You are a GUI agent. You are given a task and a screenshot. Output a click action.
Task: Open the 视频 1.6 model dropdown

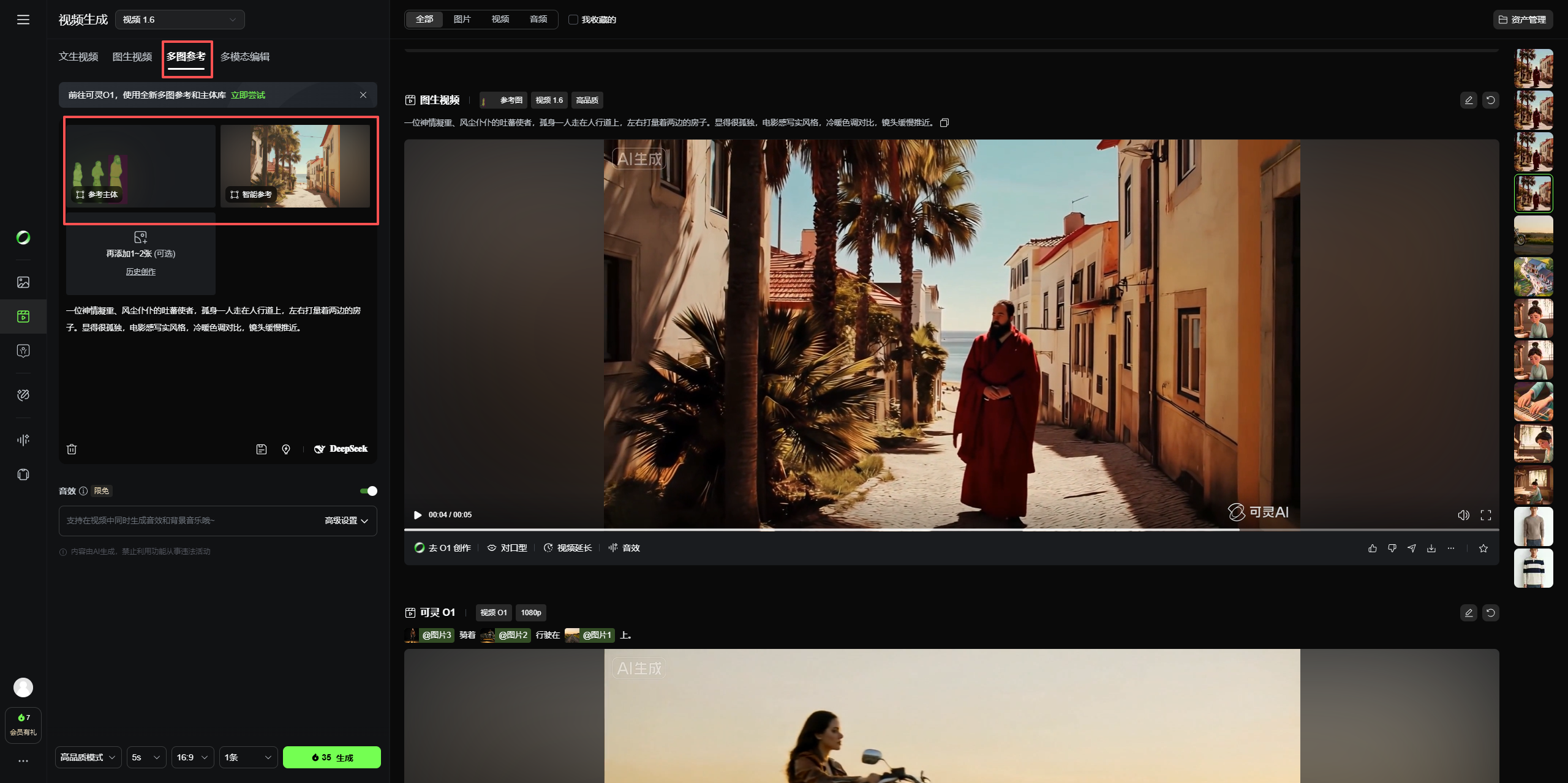point(179,20)
